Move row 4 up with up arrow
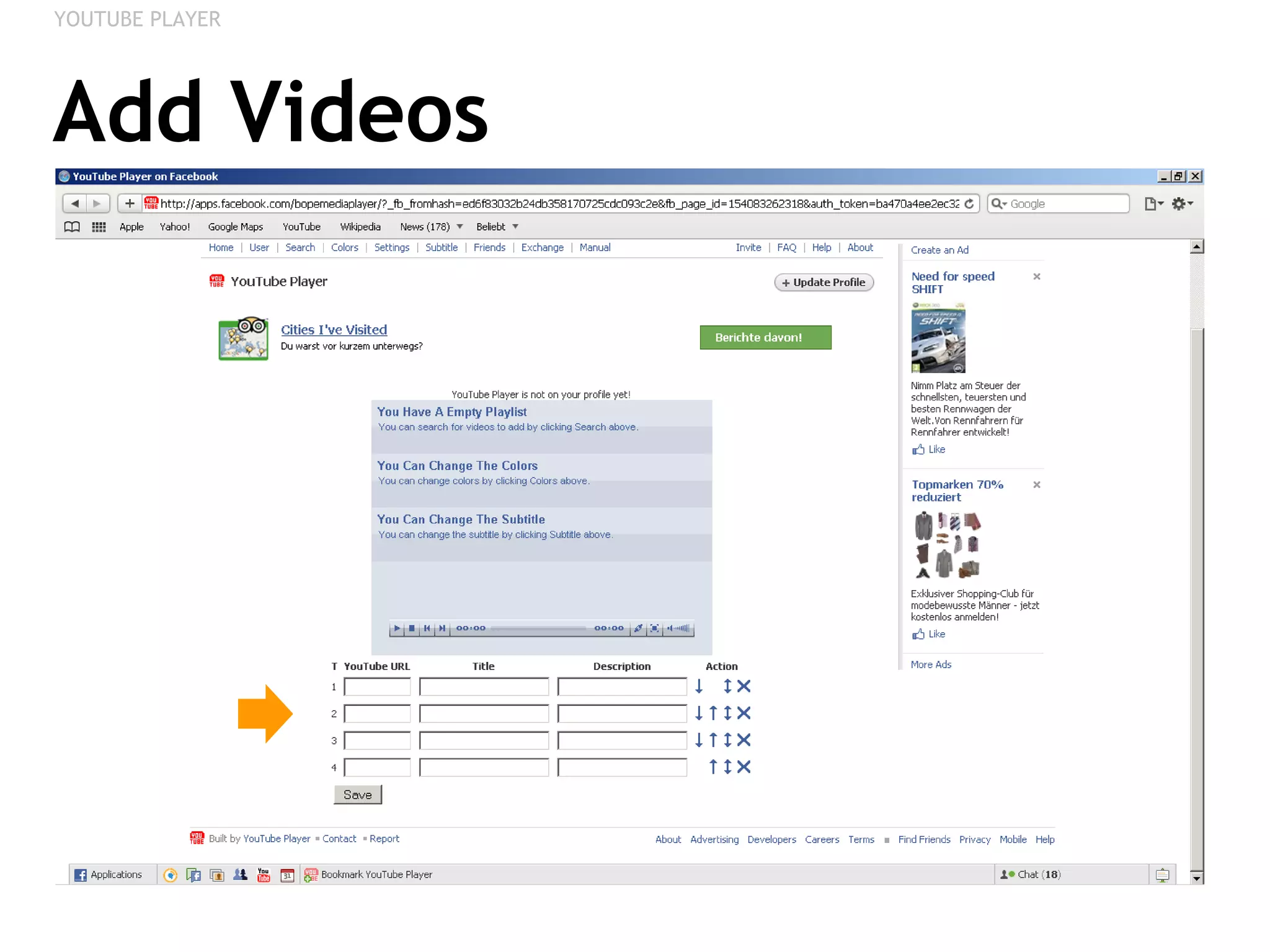1270x952 pixels. [713, 767]
